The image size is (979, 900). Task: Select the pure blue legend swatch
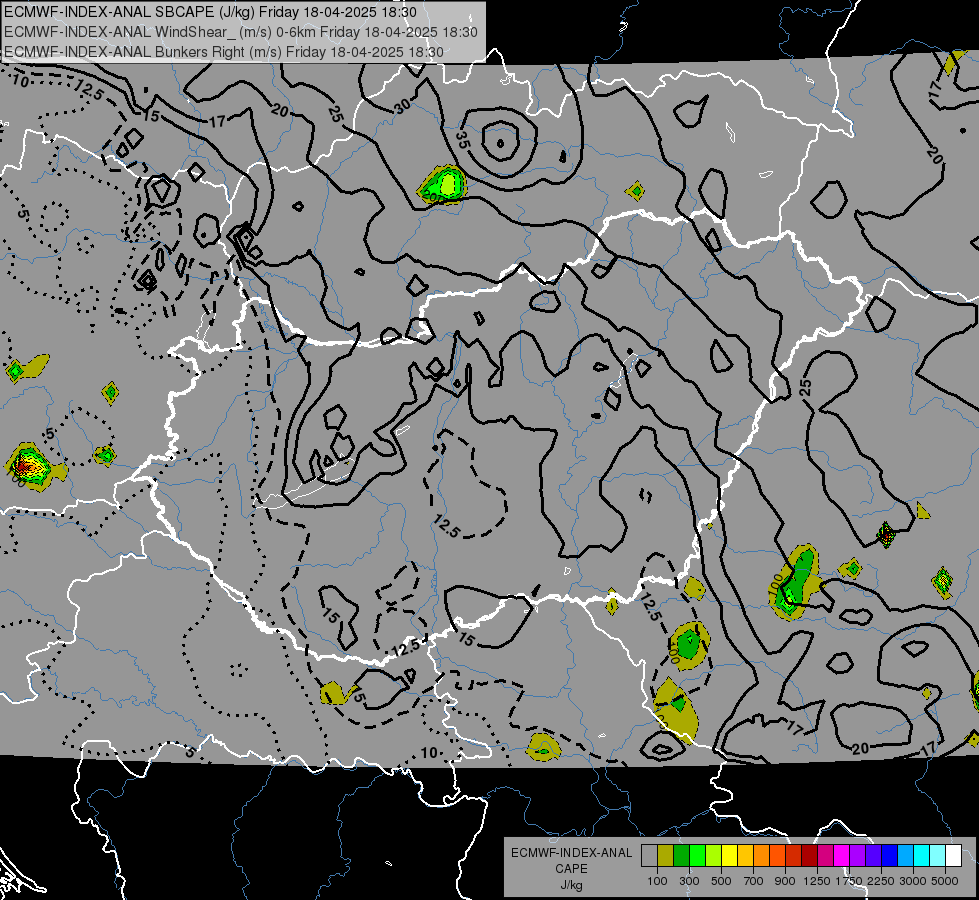tap(890, 855)
